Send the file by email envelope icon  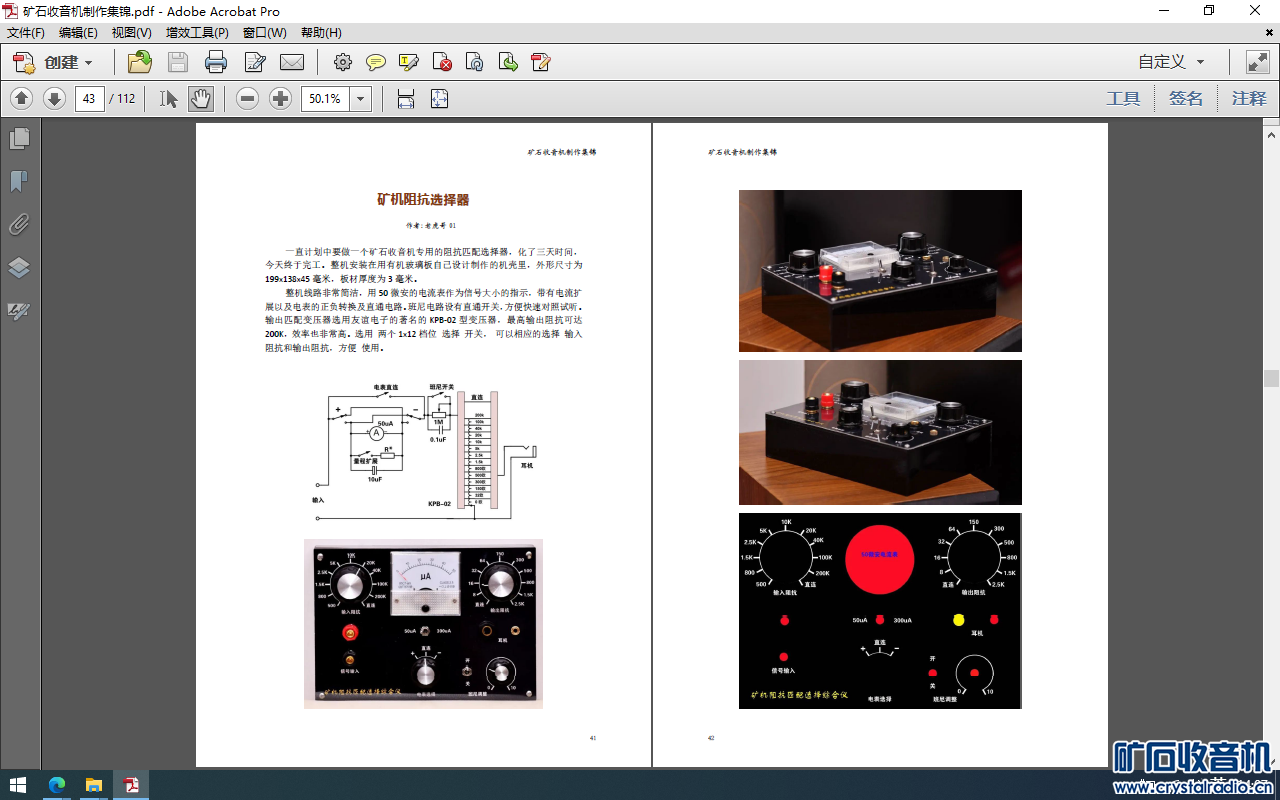tap(292, 62)
